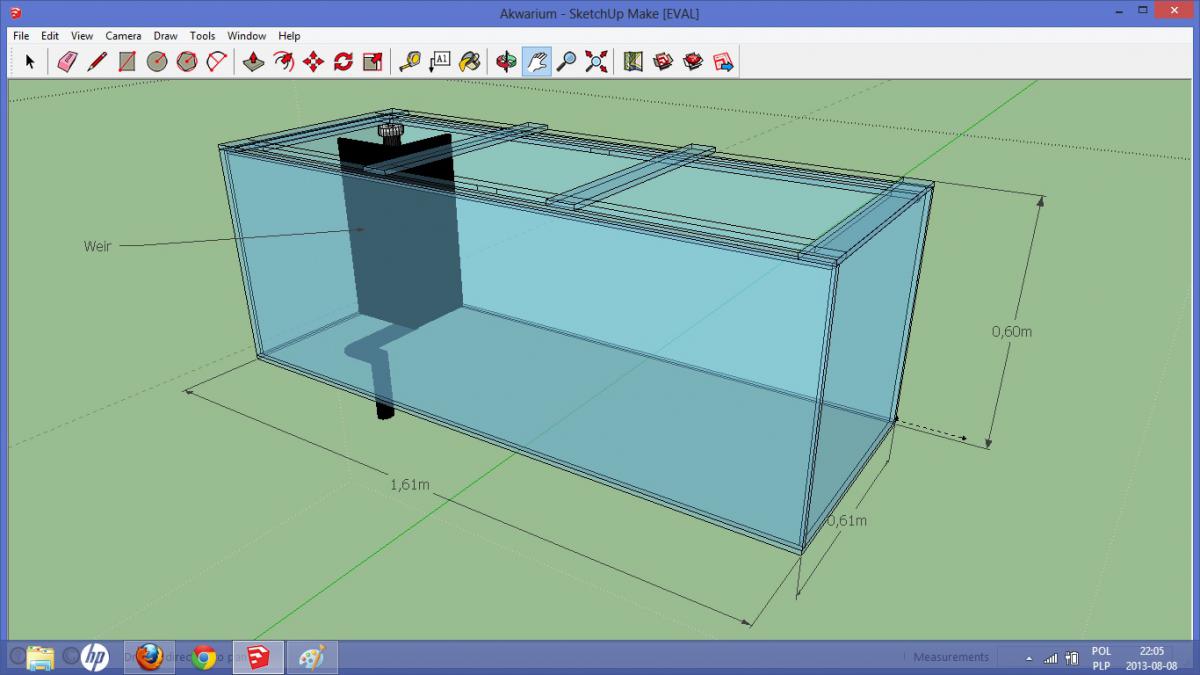Image resolution: width=1200 pixels, height=675 pixels.
Task: Open the Draw menu
Action: (165, 36)
